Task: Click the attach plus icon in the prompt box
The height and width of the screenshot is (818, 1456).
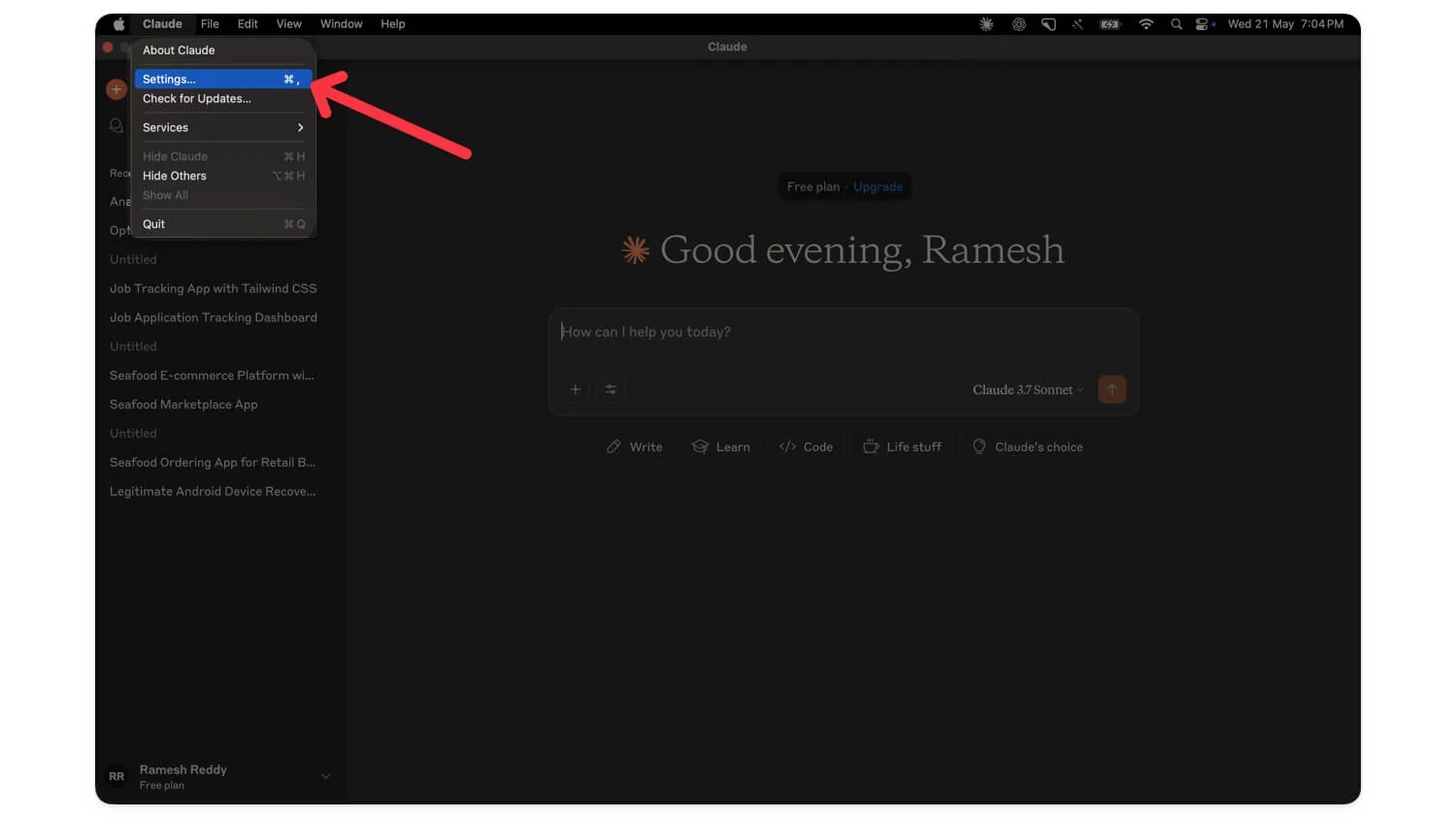Action: click(x=576, y=389)
